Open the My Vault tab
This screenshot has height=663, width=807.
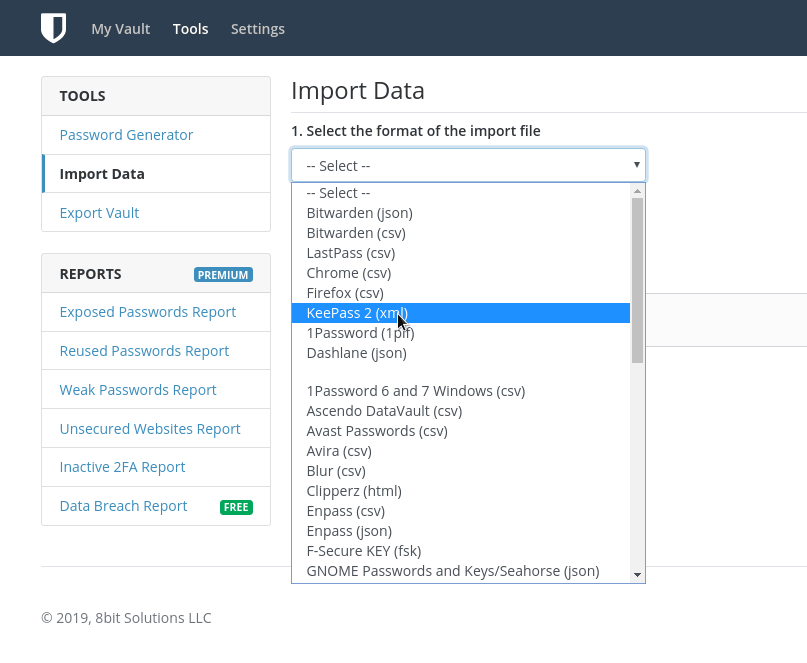pyautogui.click(x=120, y=29)
